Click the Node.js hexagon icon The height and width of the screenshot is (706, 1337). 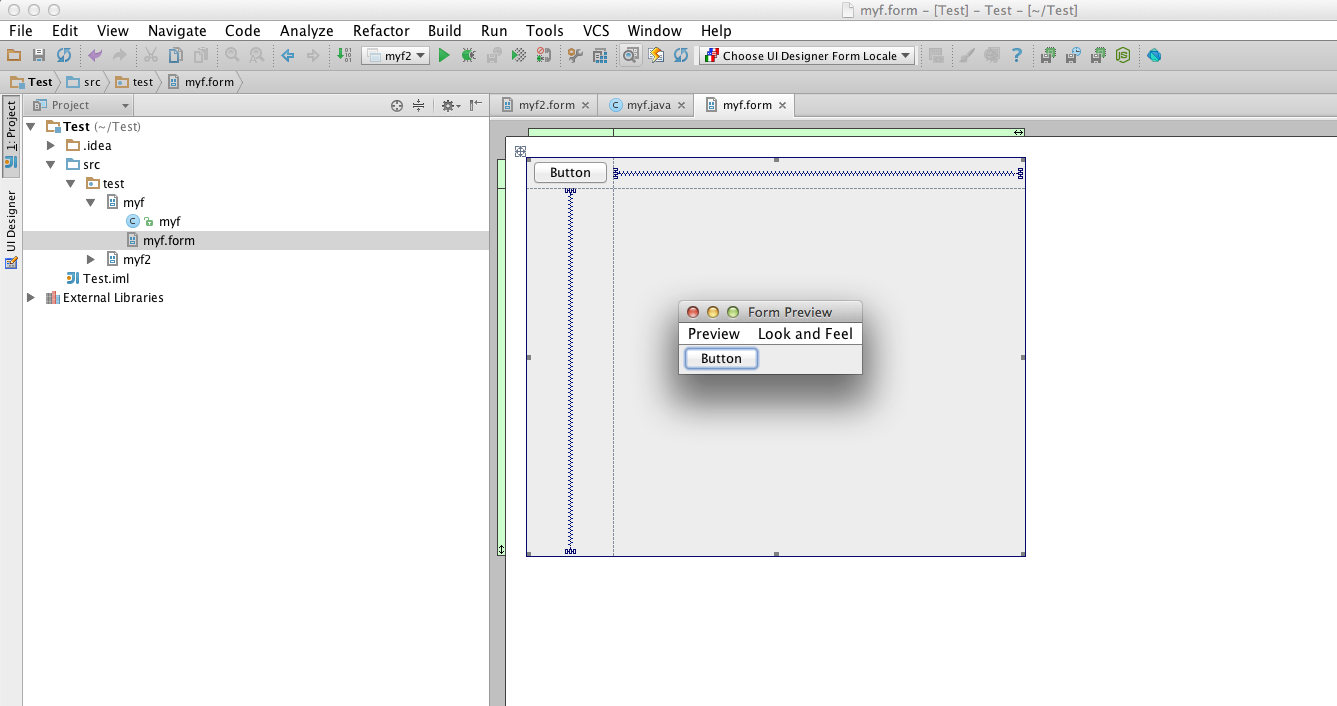(x=1123, y=56)
